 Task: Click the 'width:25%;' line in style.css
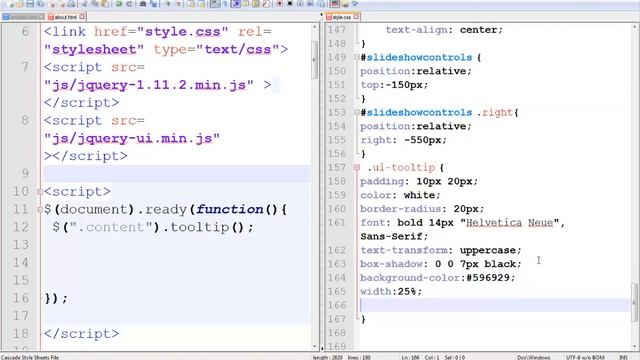pyautogui.click(x=391, y=291)
